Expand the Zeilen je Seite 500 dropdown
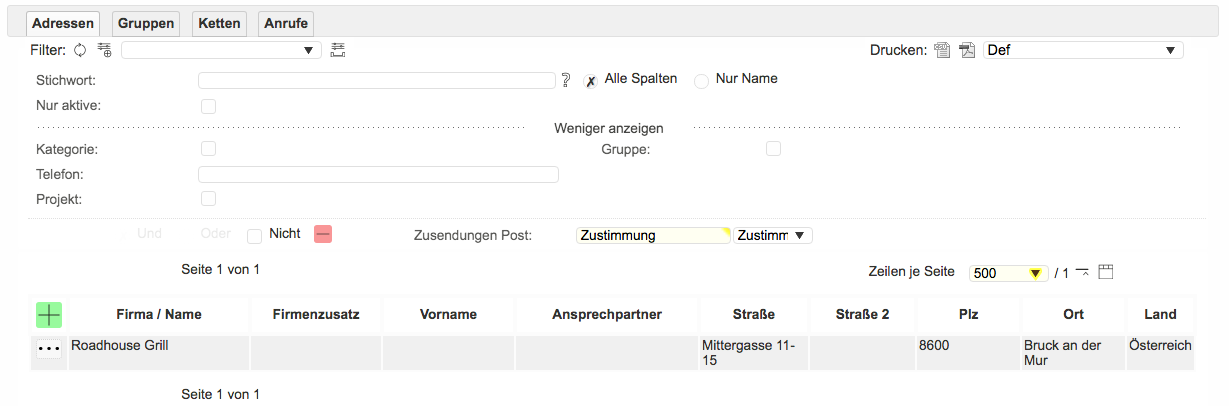Image resolution: width=1229 pixels, height=406 pixels. tap(1008, 273)
